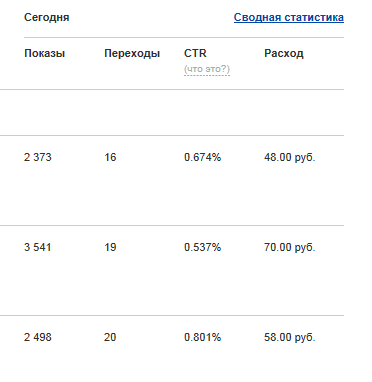Viewport: 372px width, 382px height.
Task: Click the 3 541 impressions value
Action: coord(38,247)
